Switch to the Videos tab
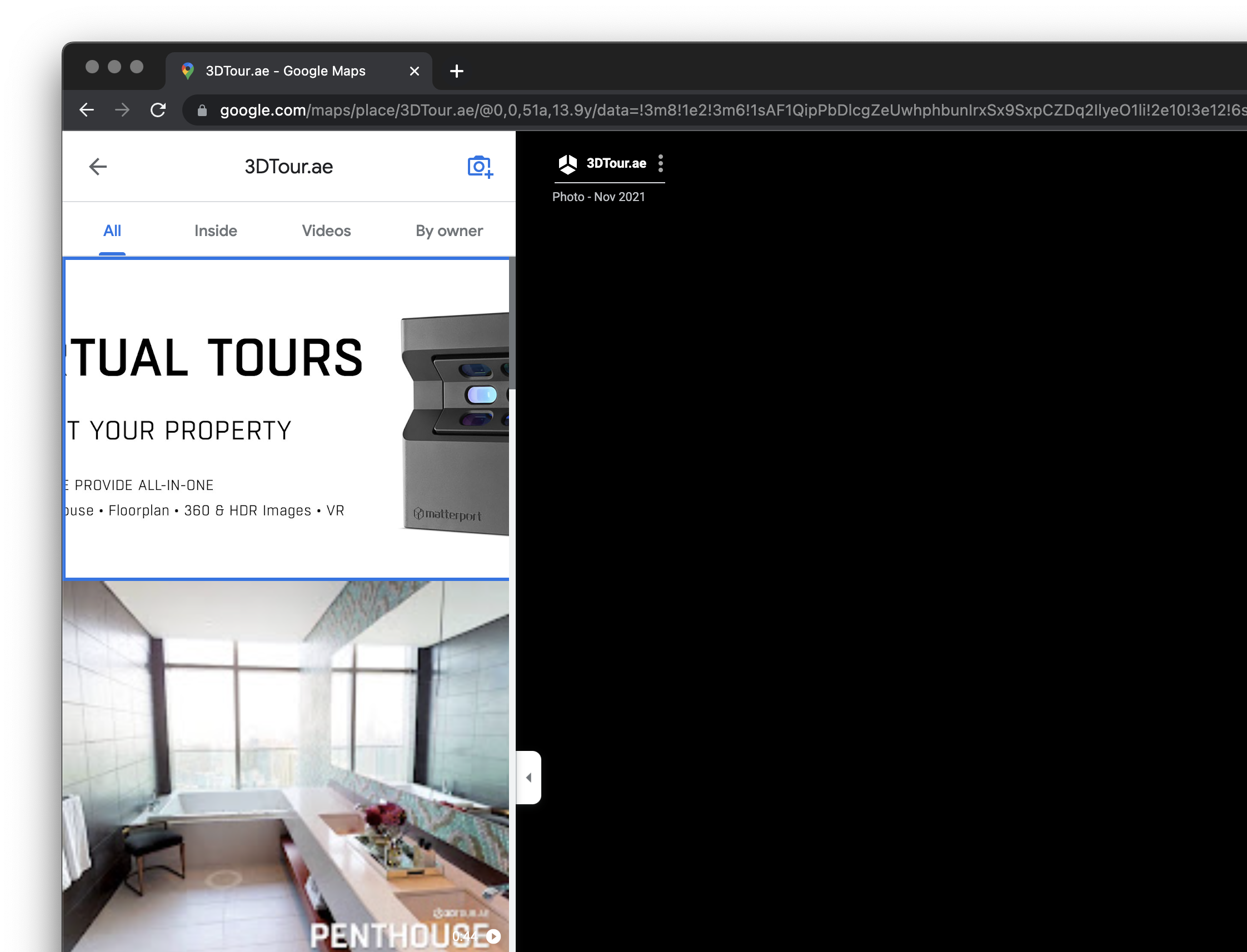The image size is (1247, 952). tap(327, 231)
